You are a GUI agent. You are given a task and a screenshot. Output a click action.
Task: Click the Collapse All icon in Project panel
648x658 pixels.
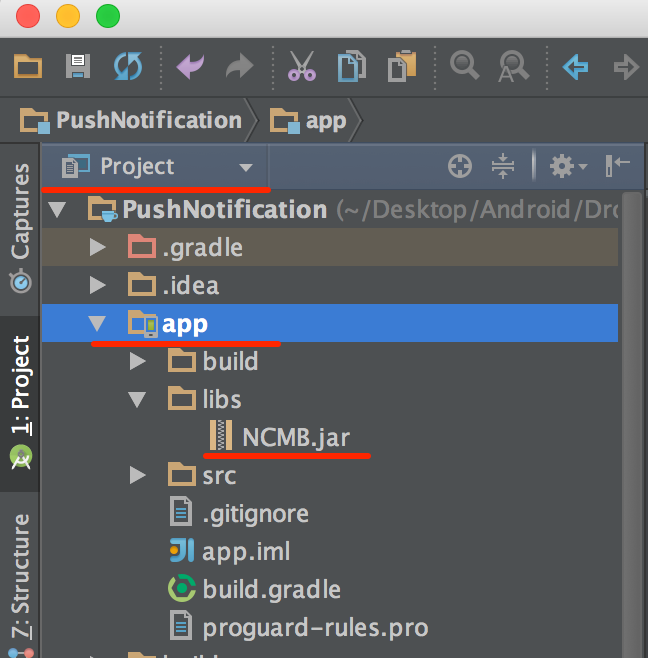pos(503,166)
